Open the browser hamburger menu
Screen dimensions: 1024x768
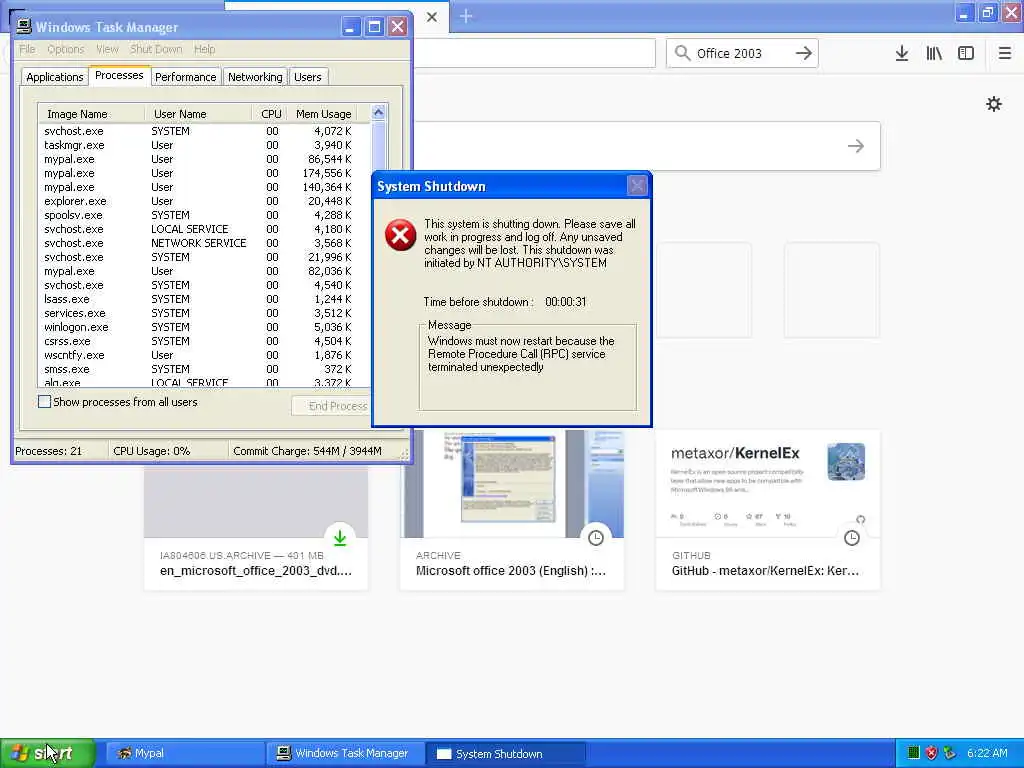1004,54
